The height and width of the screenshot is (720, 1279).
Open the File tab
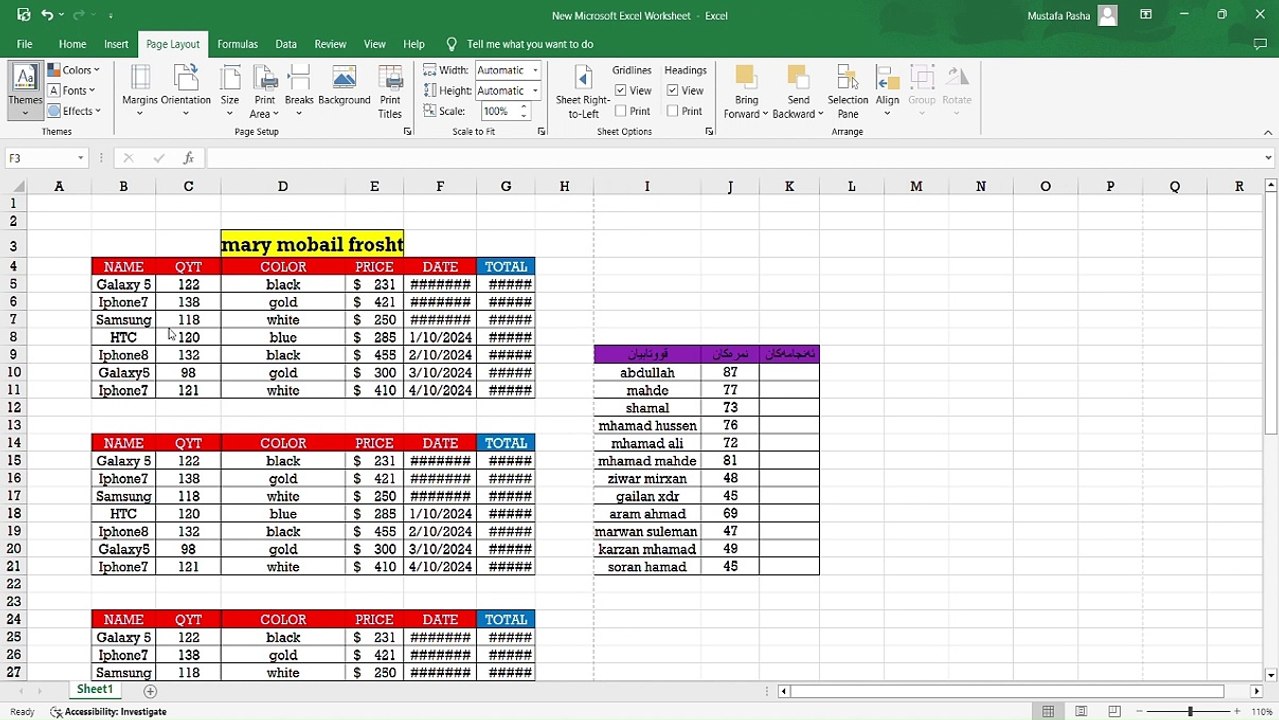(24, 44)
